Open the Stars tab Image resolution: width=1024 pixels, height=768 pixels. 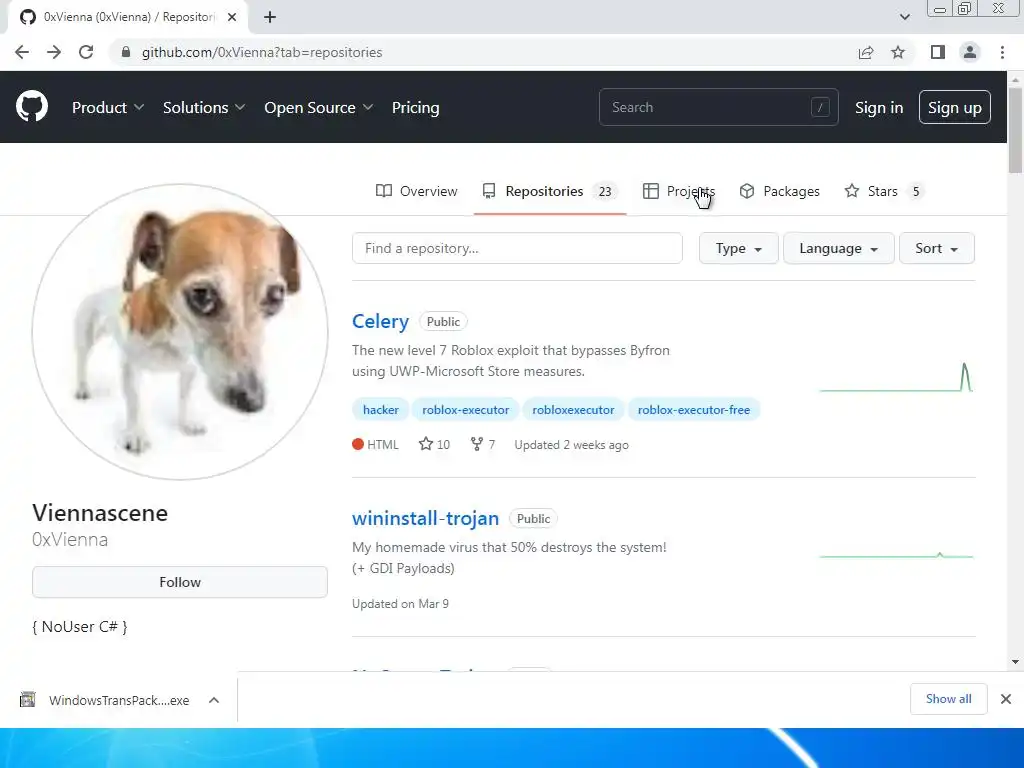pyautogui.click(x=884, y=191)
